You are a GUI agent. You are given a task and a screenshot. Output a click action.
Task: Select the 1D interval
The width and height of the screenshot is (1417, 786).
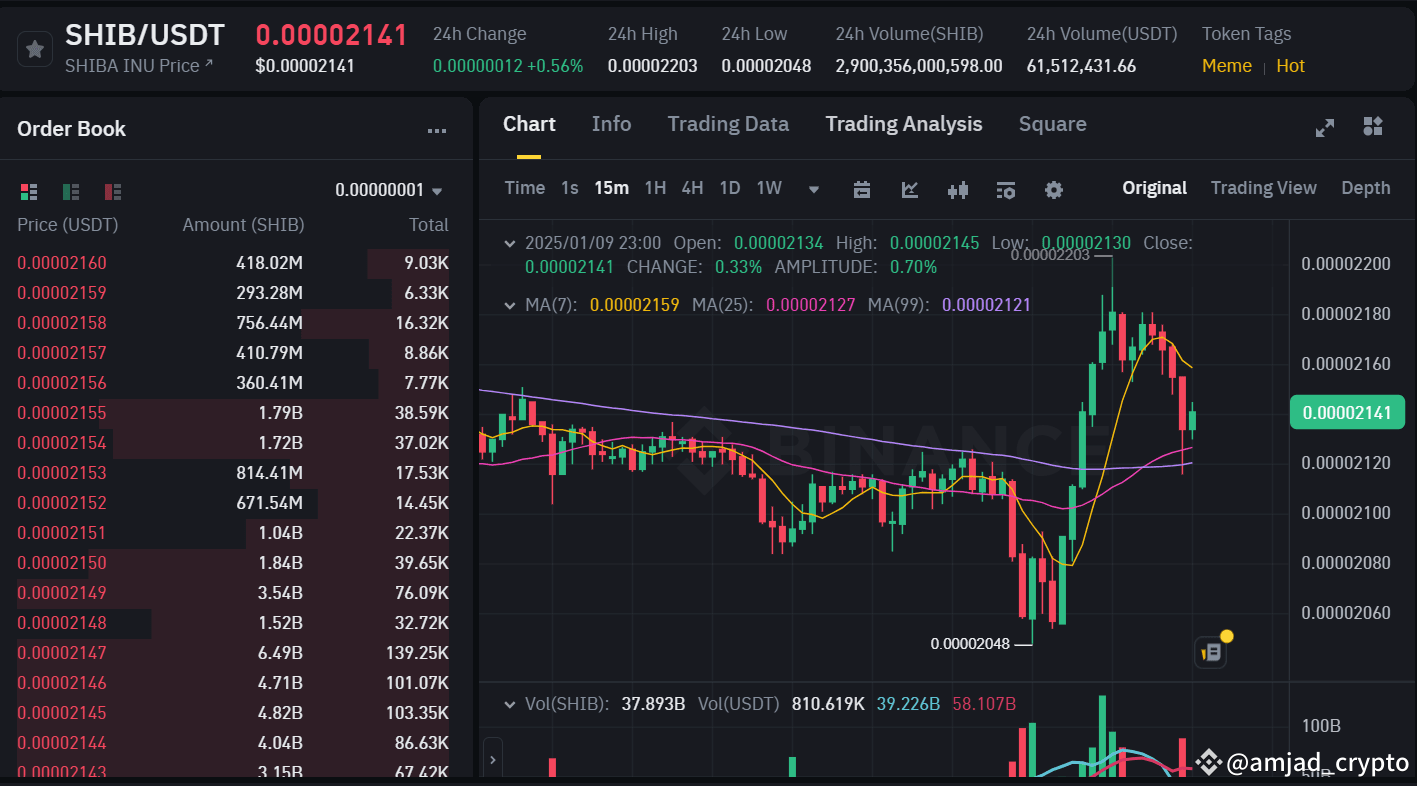tap(730, 188)
